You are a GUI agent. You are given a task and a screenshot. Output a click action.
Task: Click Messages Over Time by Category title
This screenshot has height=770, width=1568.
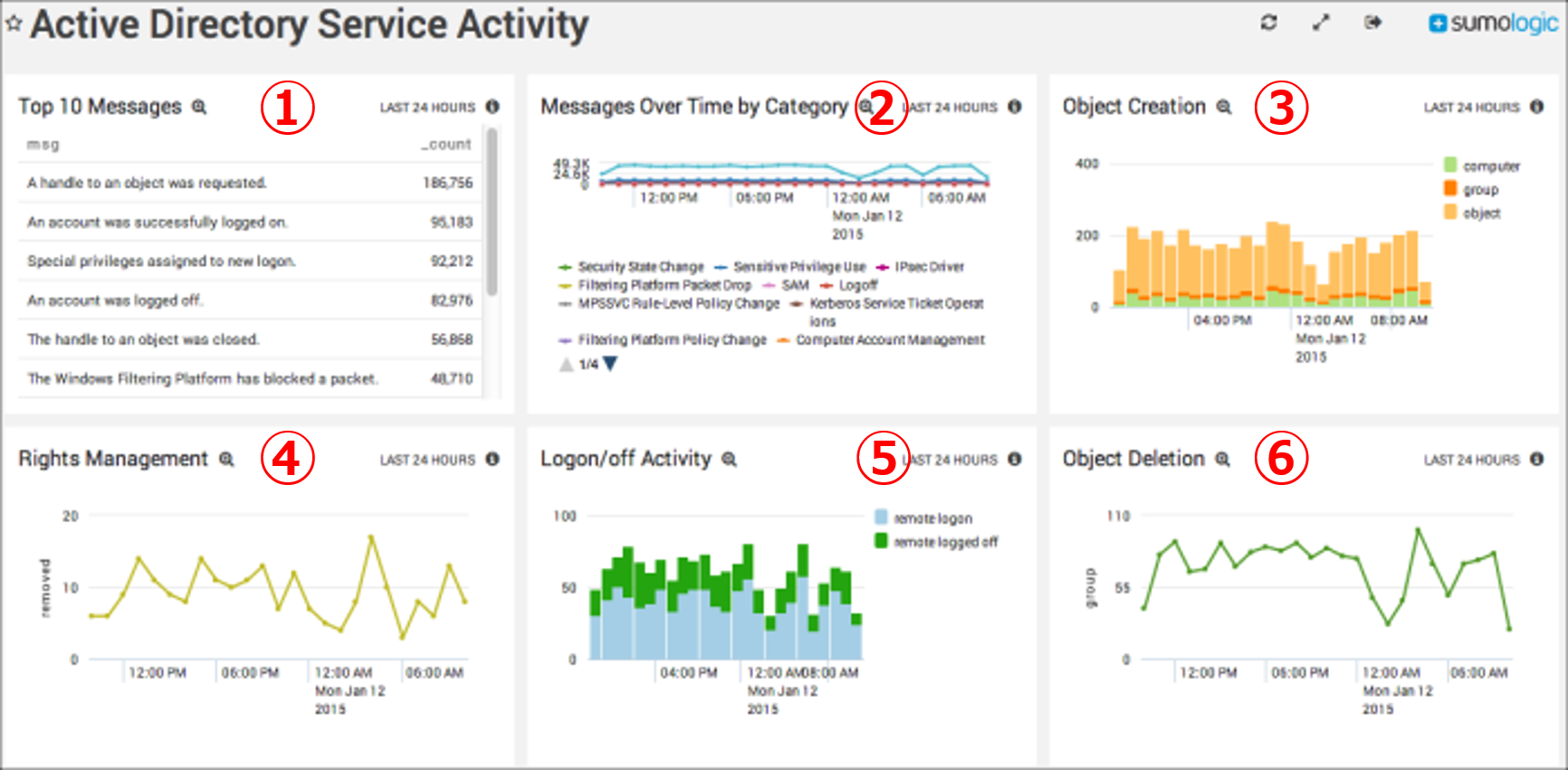[x=694, y=107]
